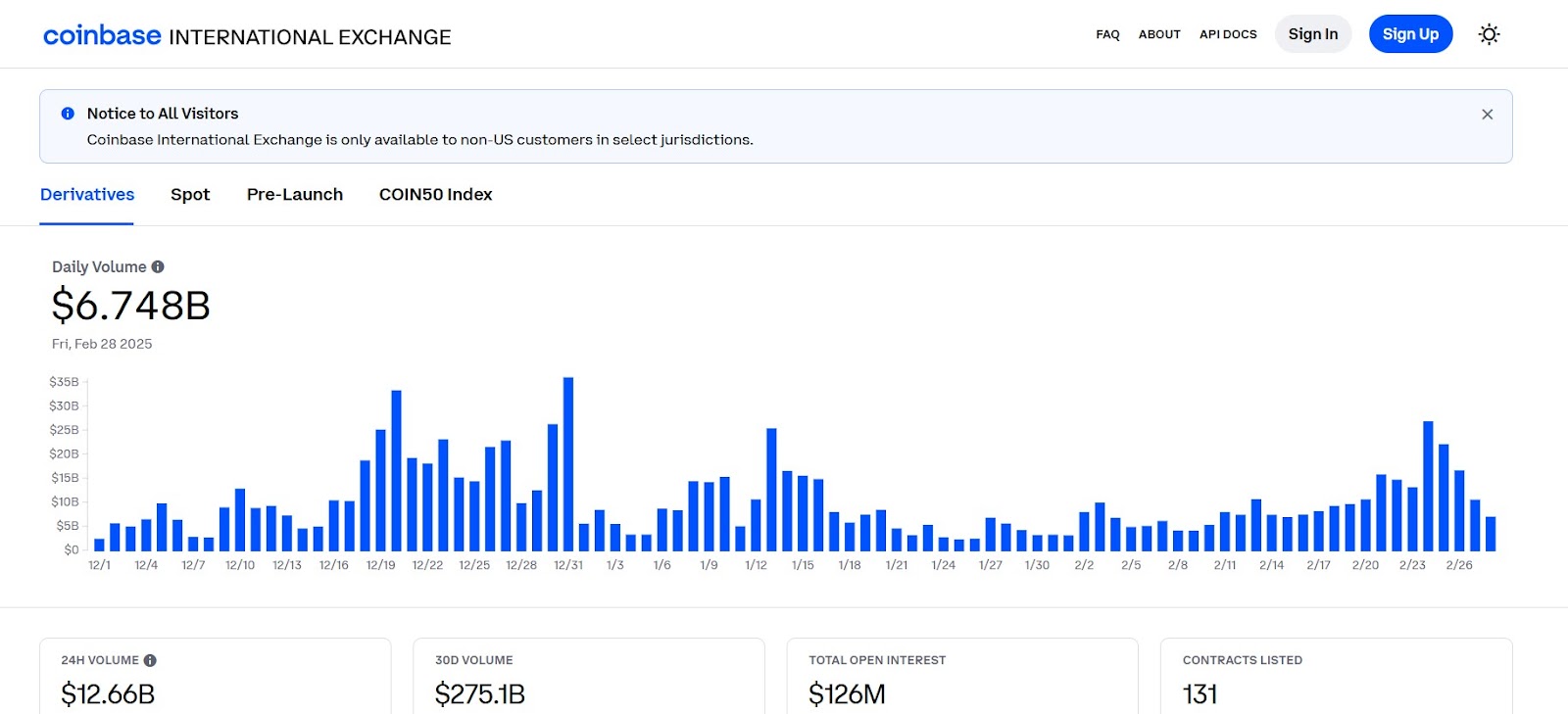1568x714 pixels.
Task: Click the chart bar above the 1/27 label
Action: pyautogui.click(x=991, y=534)
